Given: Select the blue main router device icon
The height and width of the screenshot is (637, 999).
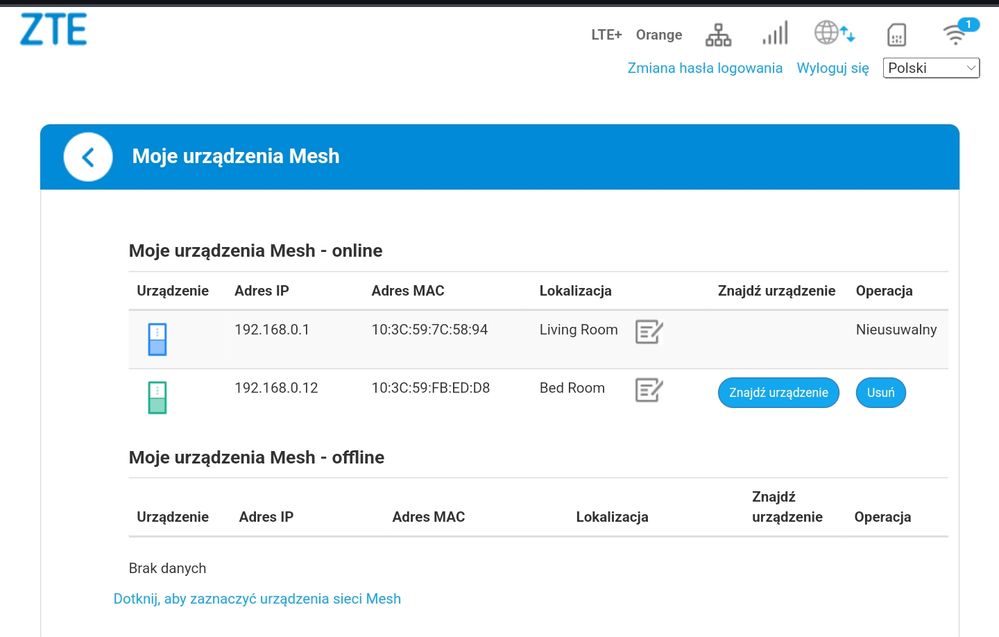Looking at the screenshot, I should pos(156,339).
